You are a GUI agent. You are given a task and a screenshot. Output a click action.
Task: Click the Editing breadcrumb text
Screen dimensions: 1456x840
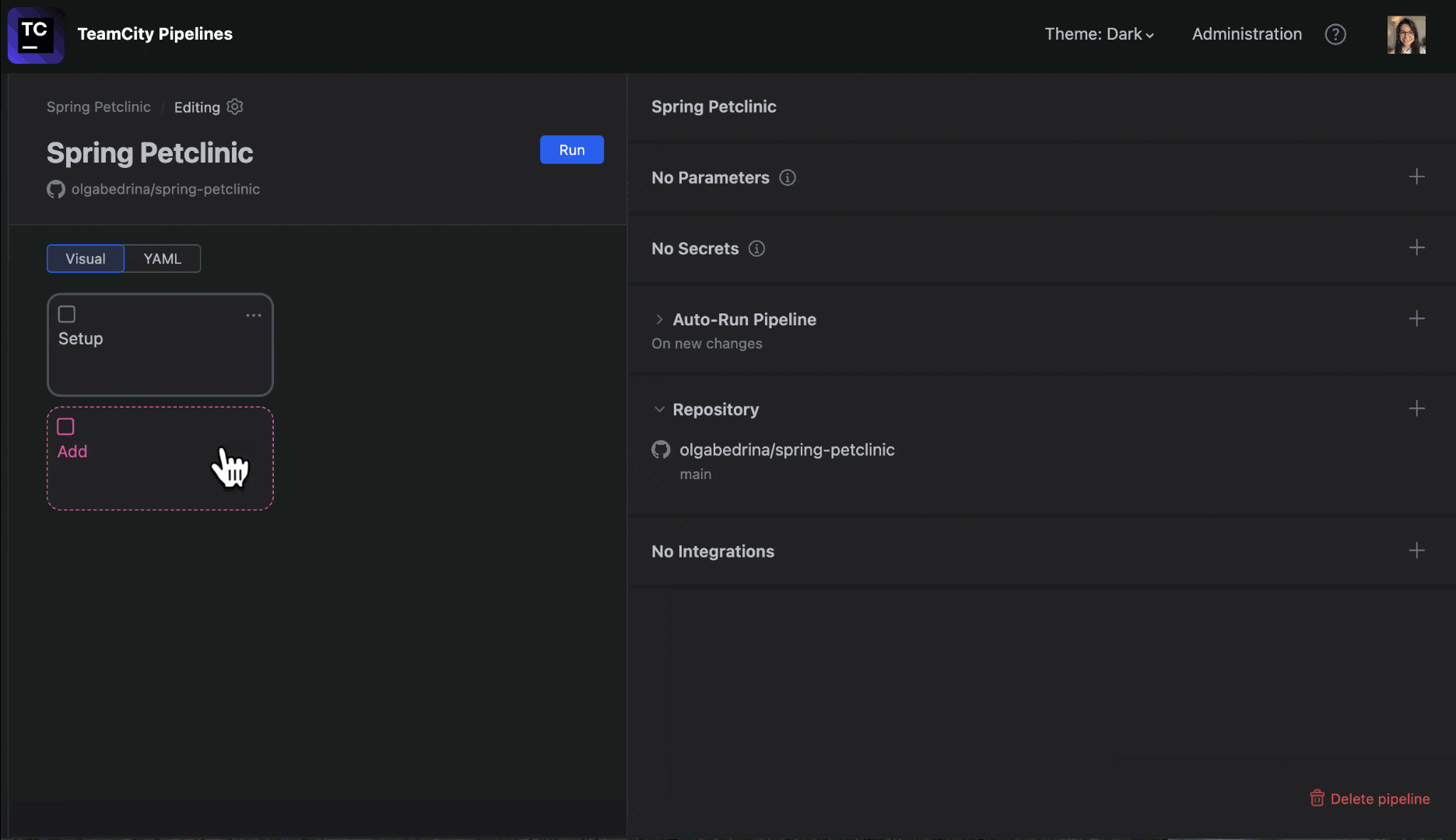click(197, 107)
